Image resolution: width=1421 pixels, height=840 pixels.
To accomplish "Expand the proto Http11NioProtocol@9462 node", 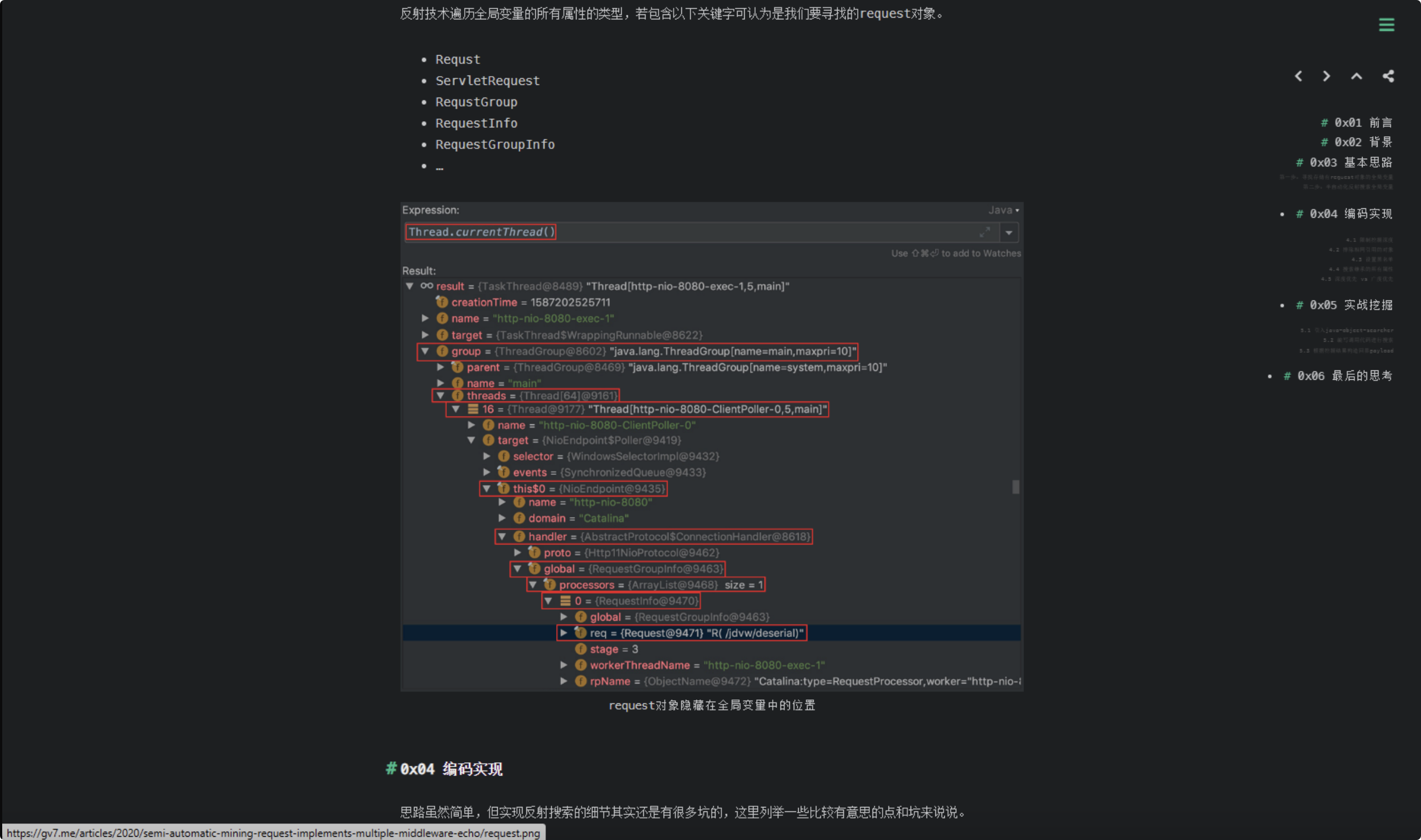I will coord(517,552).
